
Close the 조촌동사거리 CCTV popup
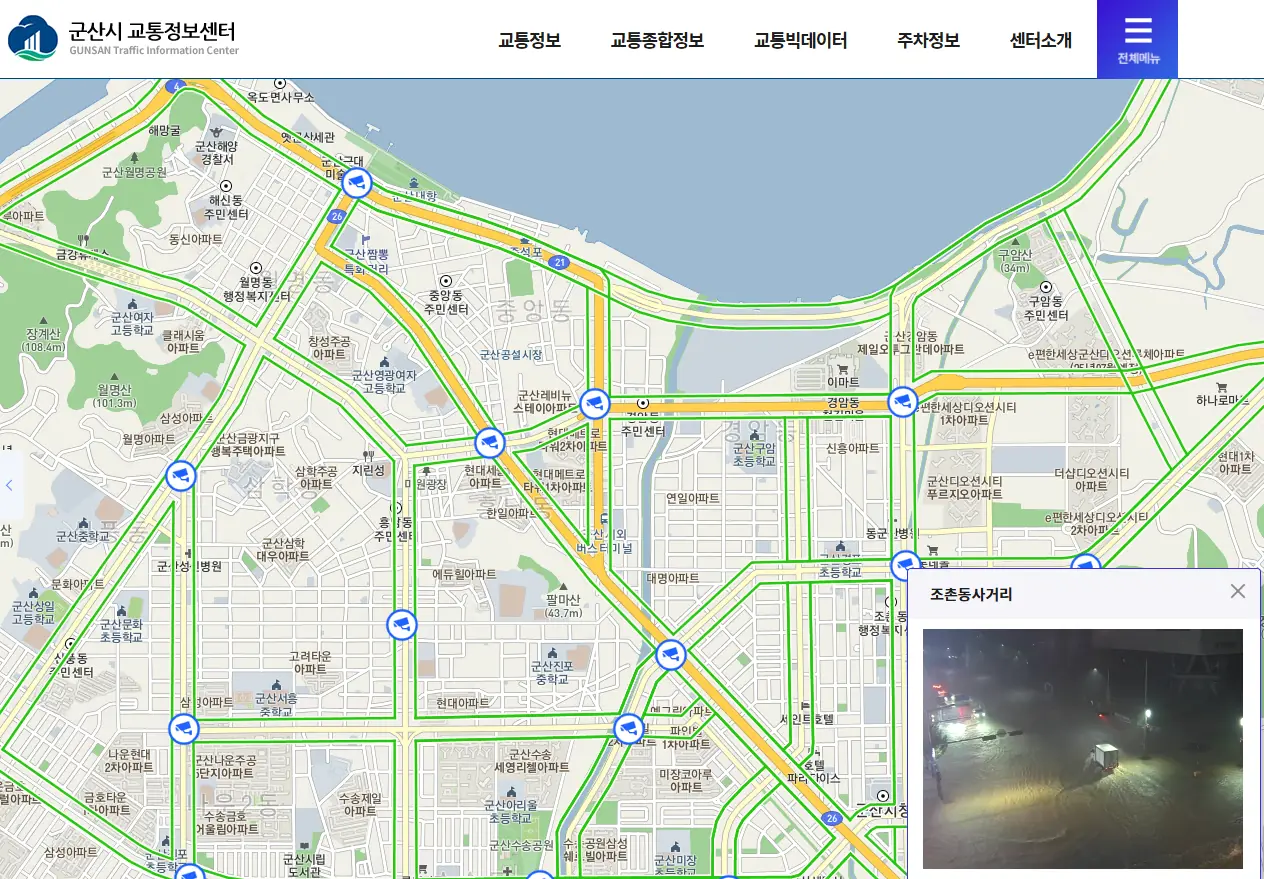pos(1237,591)
